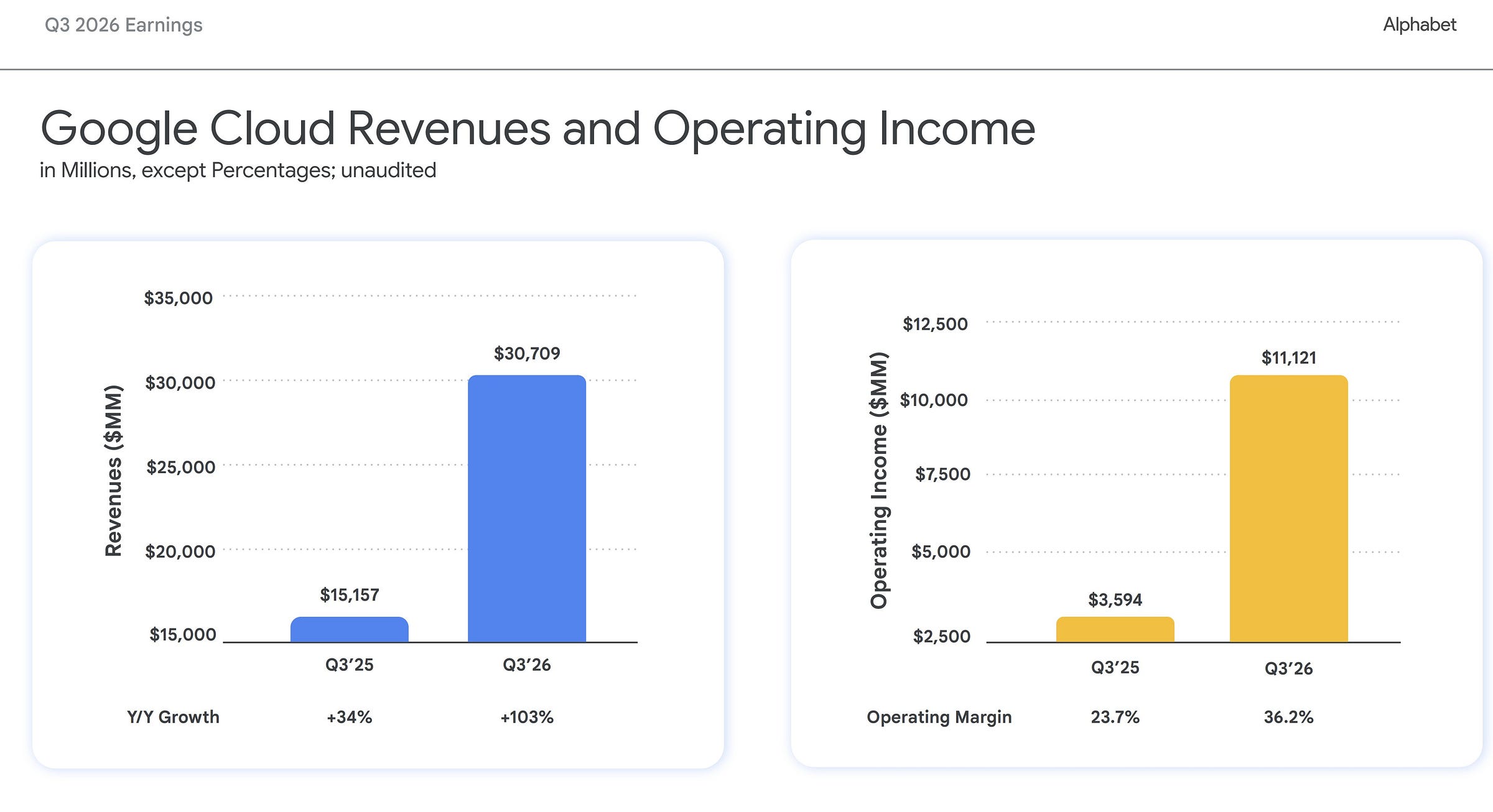Click the '$10,000' axis label
The width and height of the screenshot is (1493, 812).
click(x=934, y=400)
